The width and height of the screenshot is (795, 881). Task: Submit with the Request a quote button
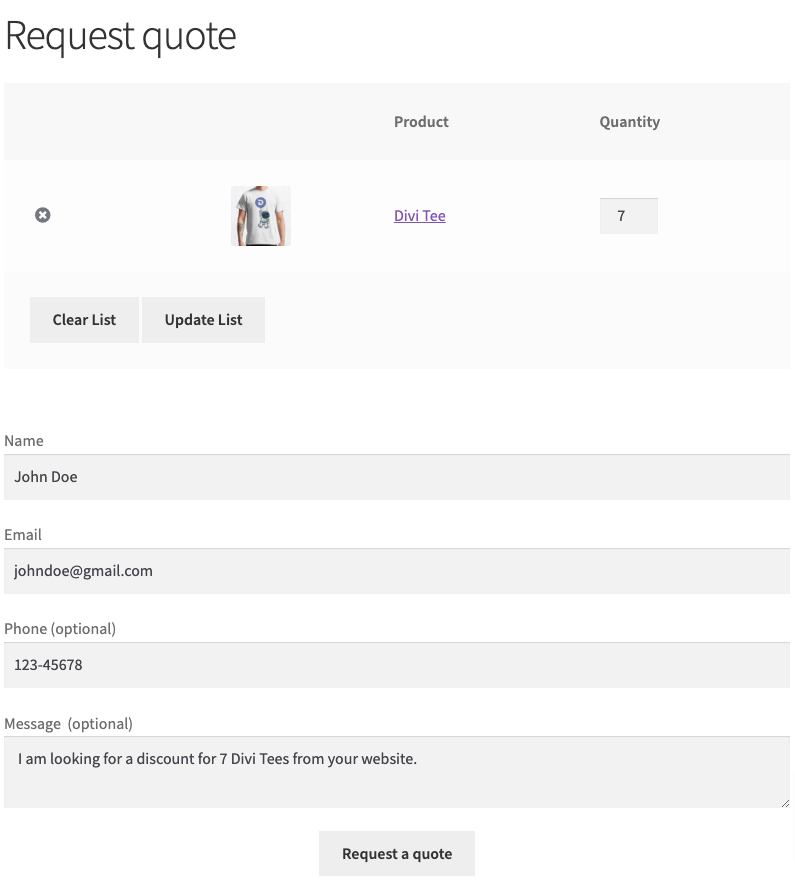click(x=397, y=853)
